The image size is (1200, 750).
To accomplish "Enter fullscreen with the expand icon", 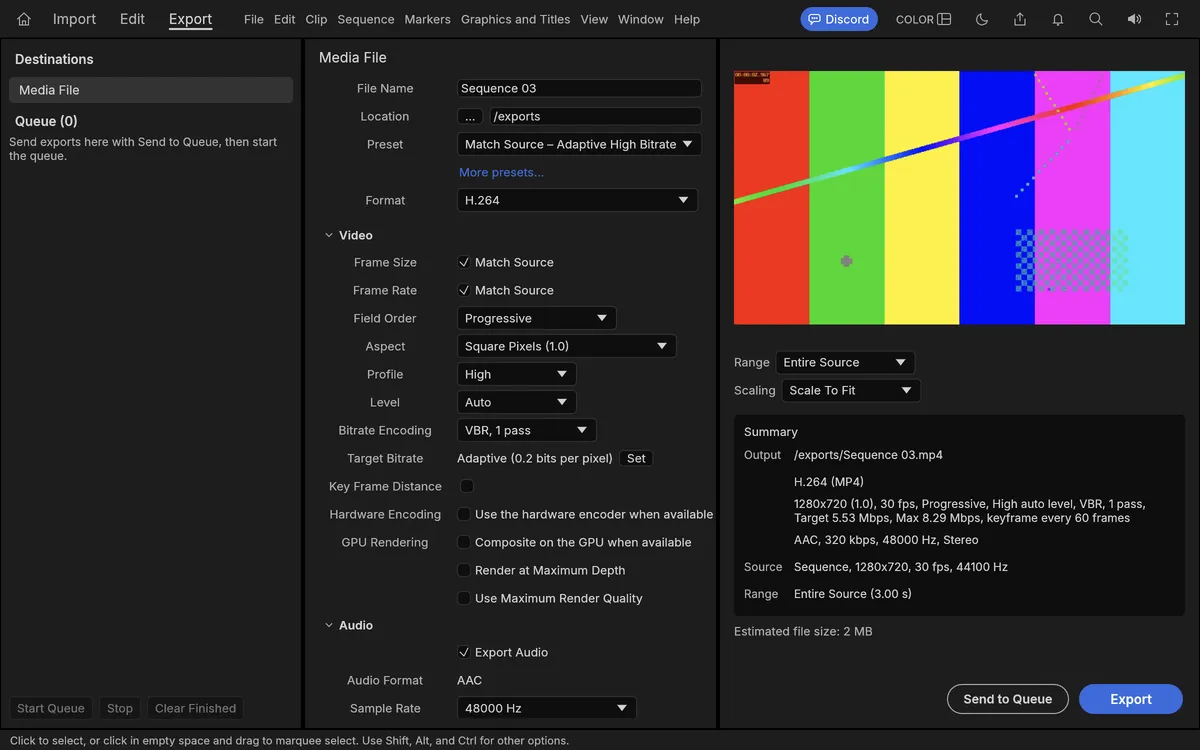I will [1172, 19].
